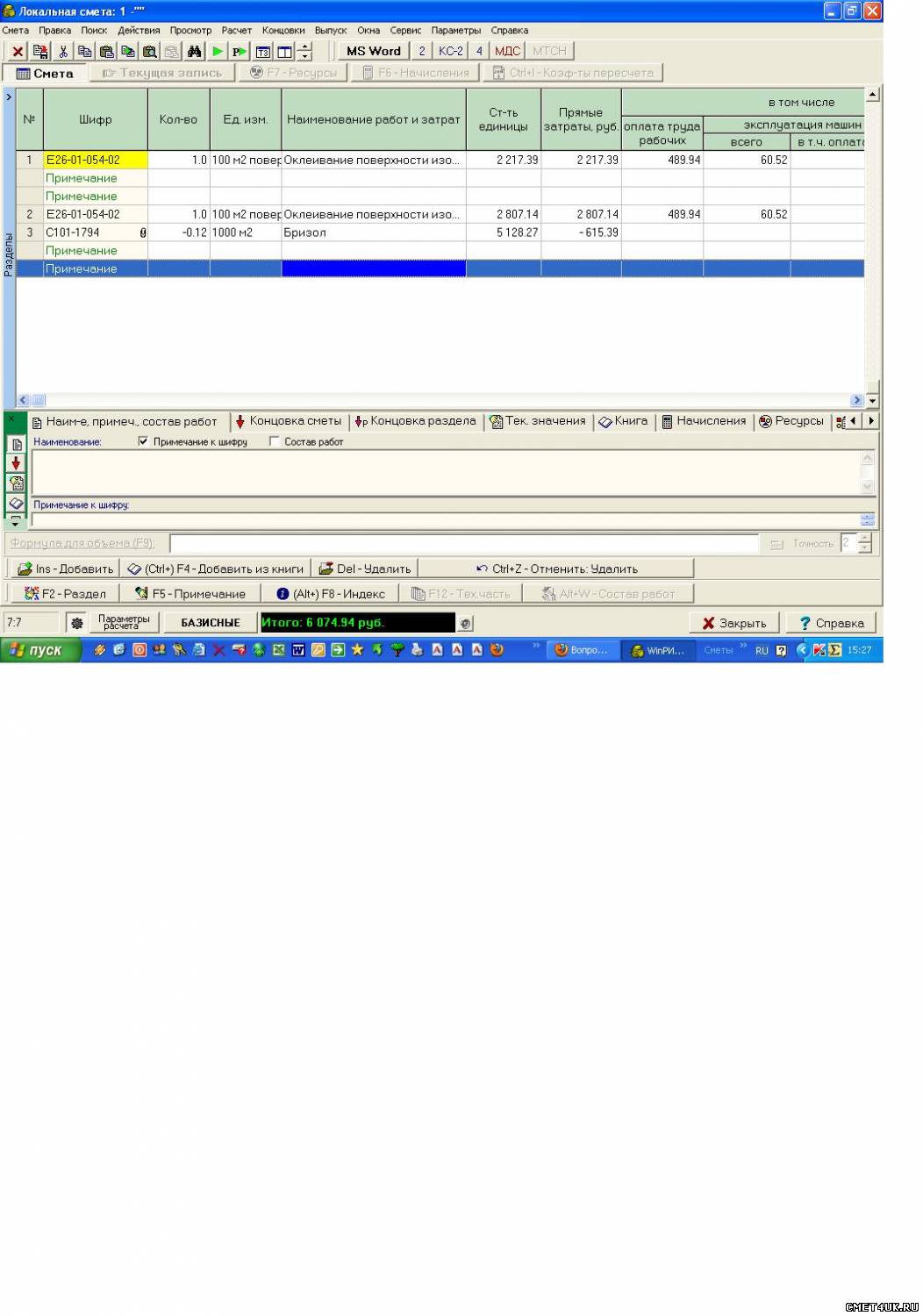Switch to the Тек. значения tab
The image size is (923, 1316).
[538, 421]
